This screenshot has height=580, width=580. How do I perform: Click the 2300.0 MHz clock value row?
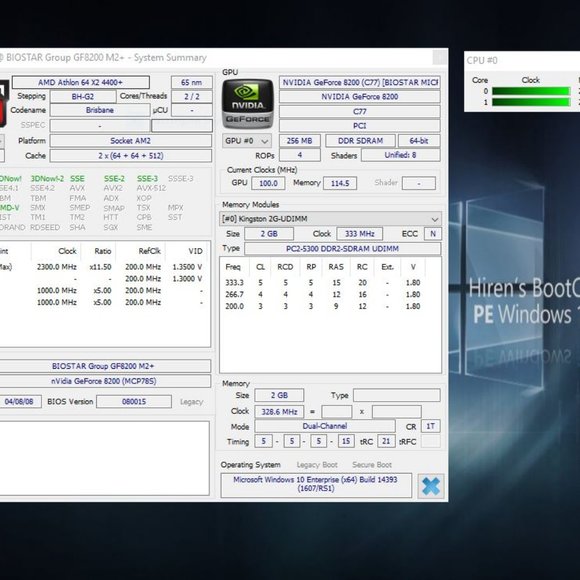coord(56,267)
